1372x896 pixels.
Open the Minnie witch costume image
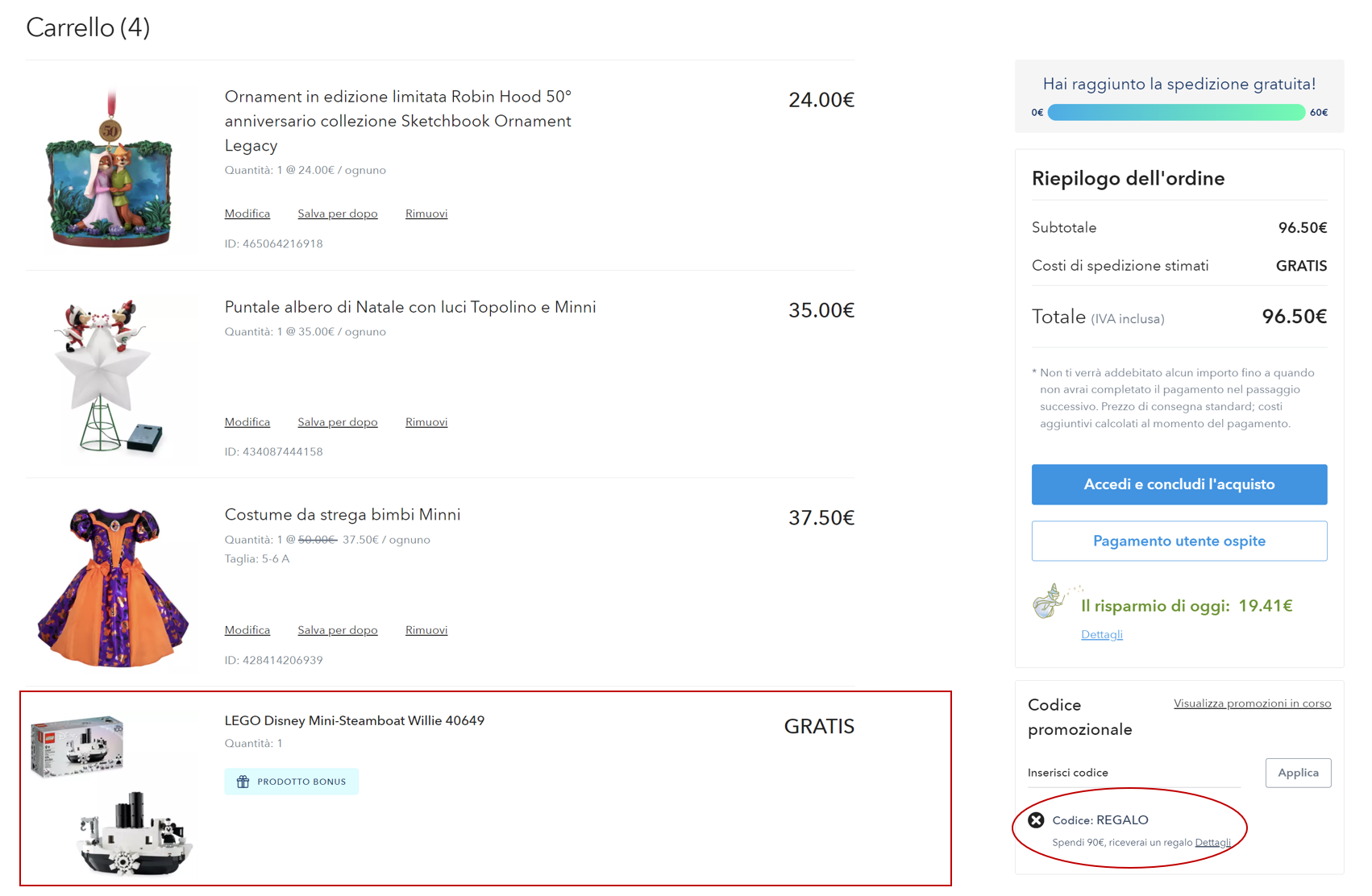pyautogui.click(x=113, y=587)
